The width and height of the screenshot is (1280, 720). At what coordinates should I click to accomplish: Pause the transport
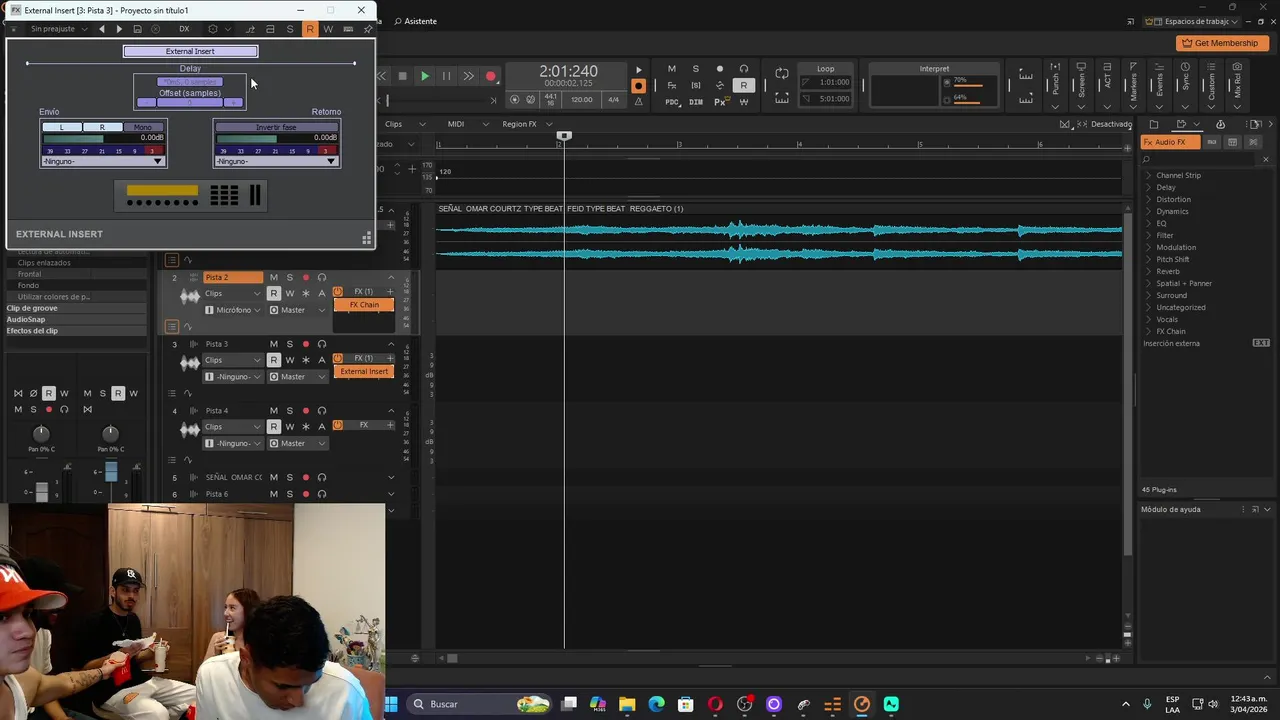click(x=446, y=76)
